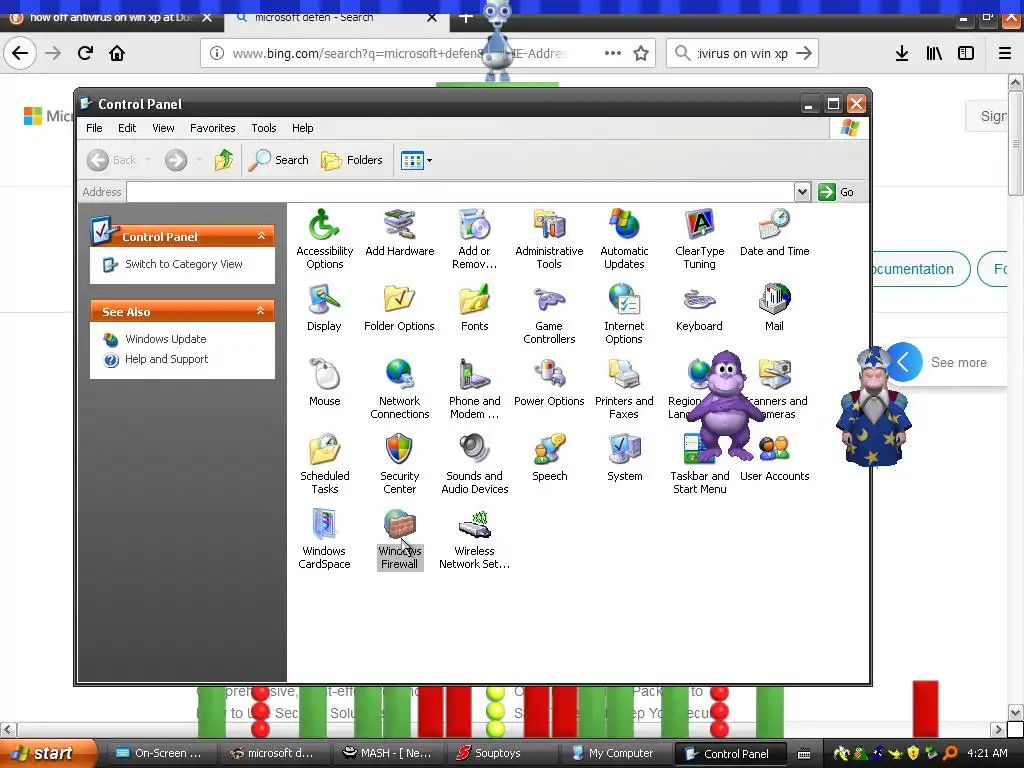
Task: Open Firefox downloads arrow icon
Action: click(x=902, y=54)
